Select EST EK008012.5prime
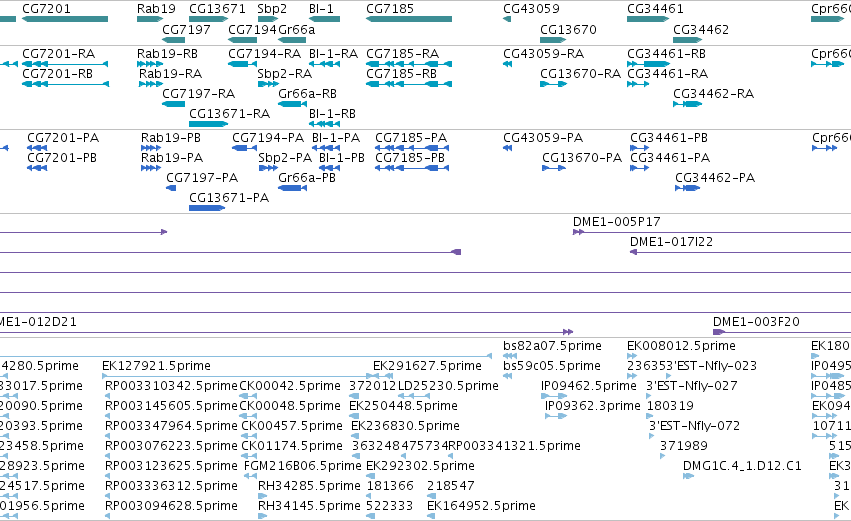Viewport: 851px width, 521px height. (681, 346)
